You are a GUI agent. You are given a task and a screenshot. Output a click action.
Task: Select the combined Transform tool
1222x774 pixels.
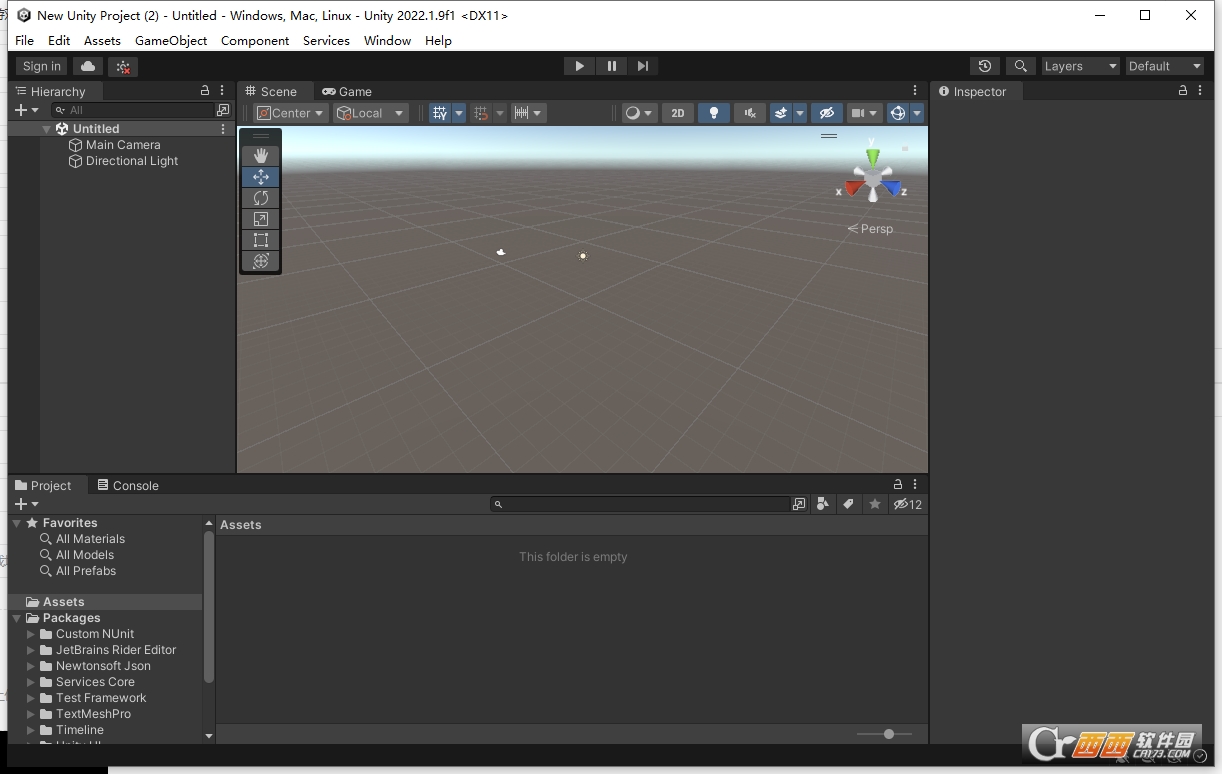260,261
